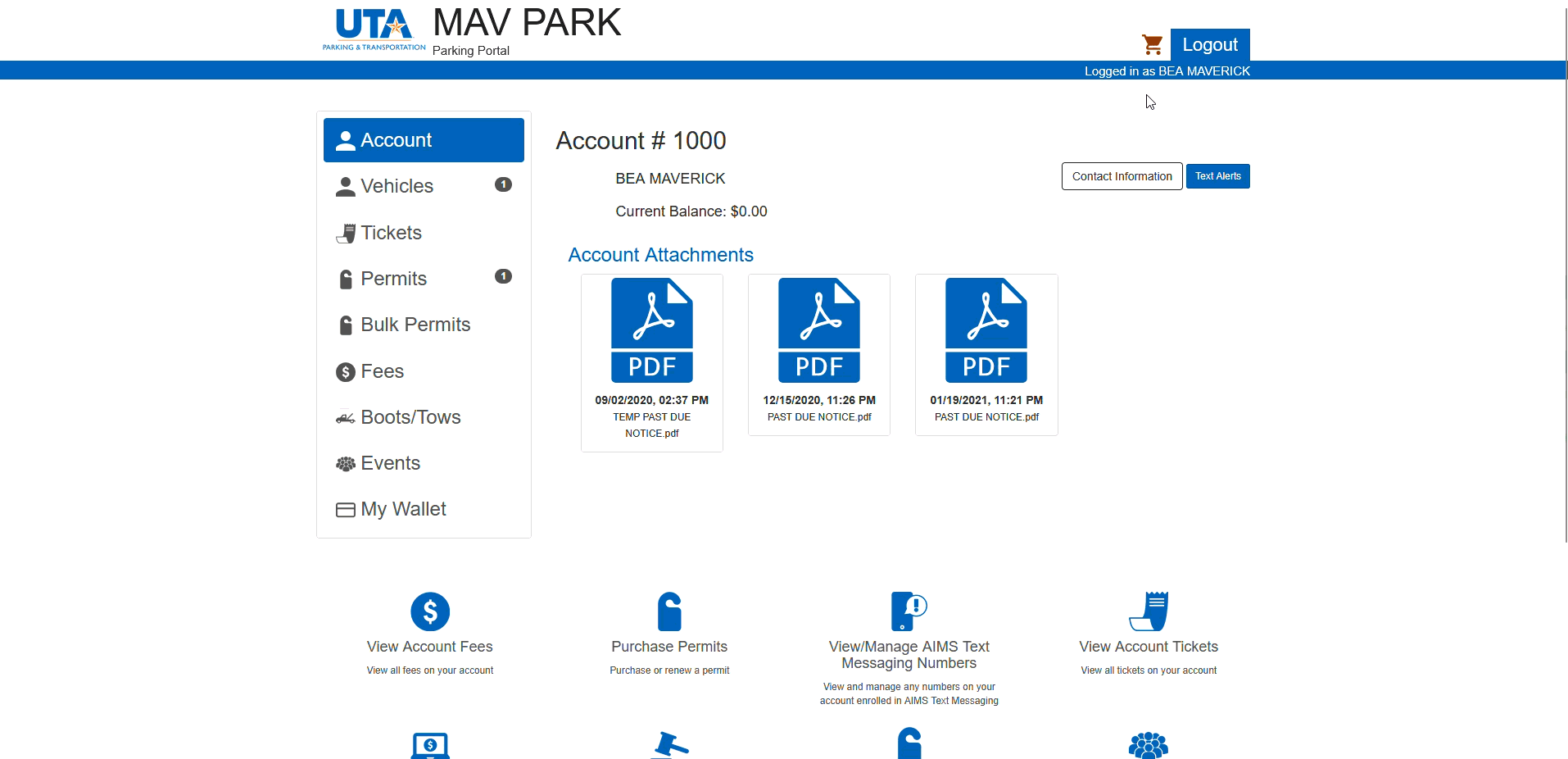1568x759 pixels.
Task: Go to Vehicles in the sidebar
Action: 397,186
